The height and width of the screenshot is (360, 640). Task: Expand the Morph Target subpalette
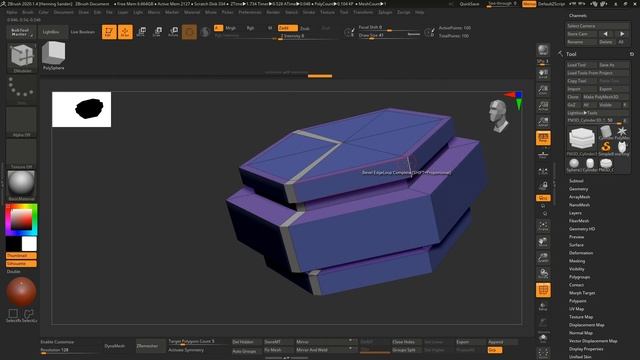pos(582,293)
